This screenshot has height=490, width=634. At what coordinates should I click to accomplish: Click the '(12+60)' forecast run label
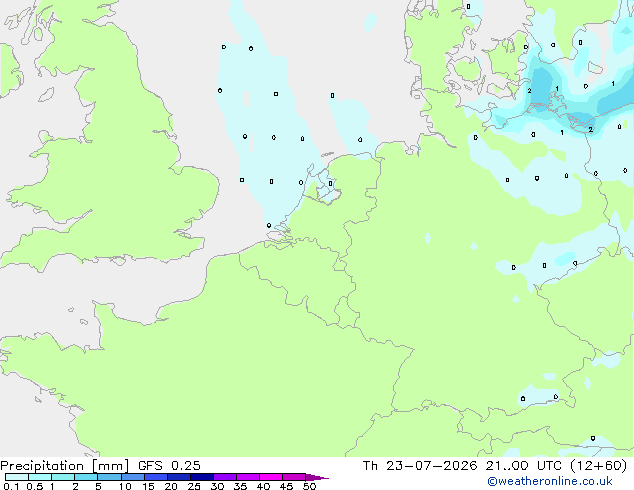coord(598,465)
